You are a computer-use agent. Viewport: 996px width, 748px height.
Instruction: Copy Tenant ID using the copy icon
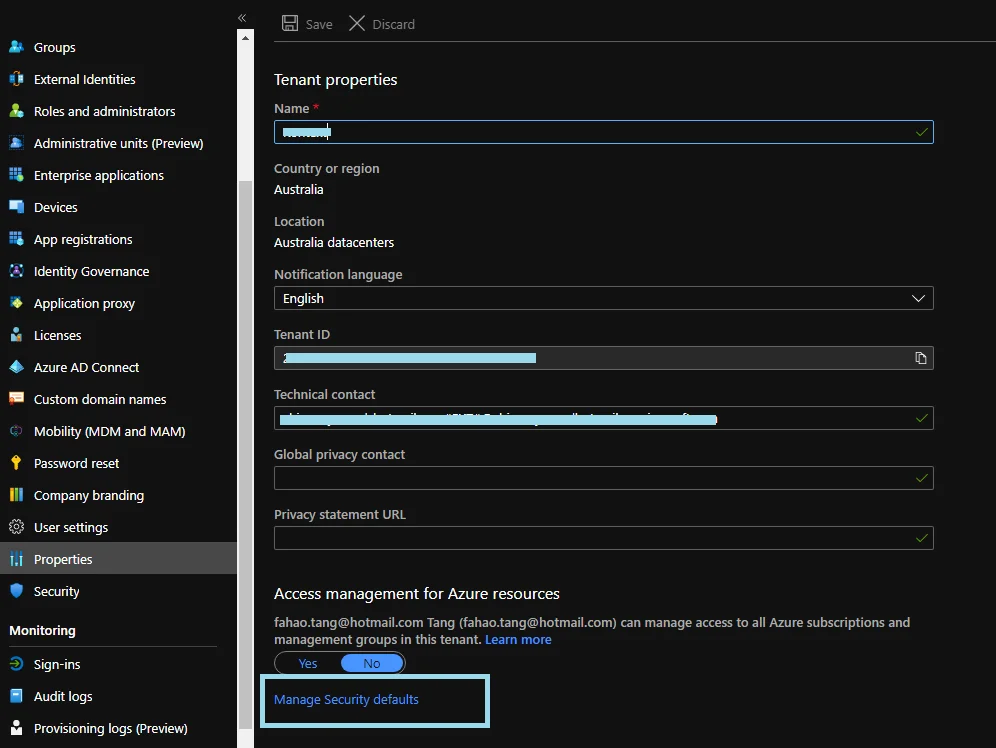click(921, 358)
